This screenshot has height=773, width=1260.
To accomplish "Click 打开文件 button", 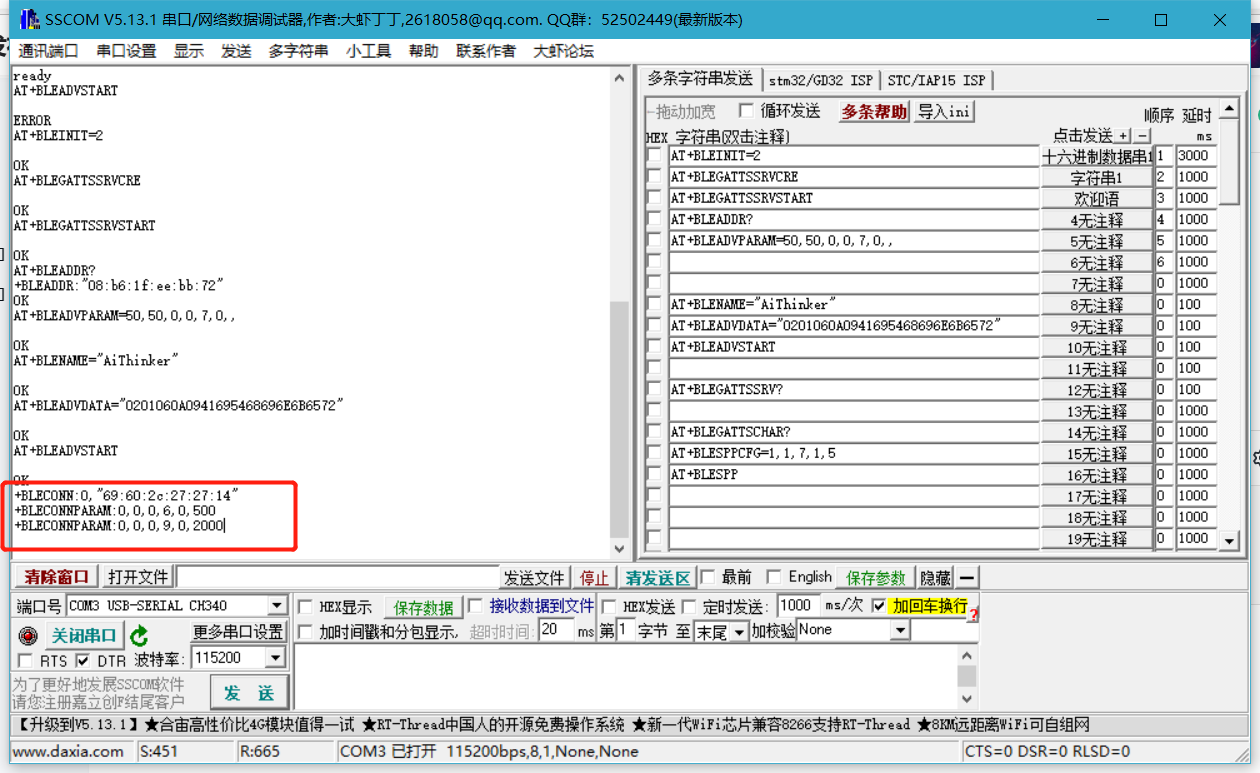I will 138,577.
